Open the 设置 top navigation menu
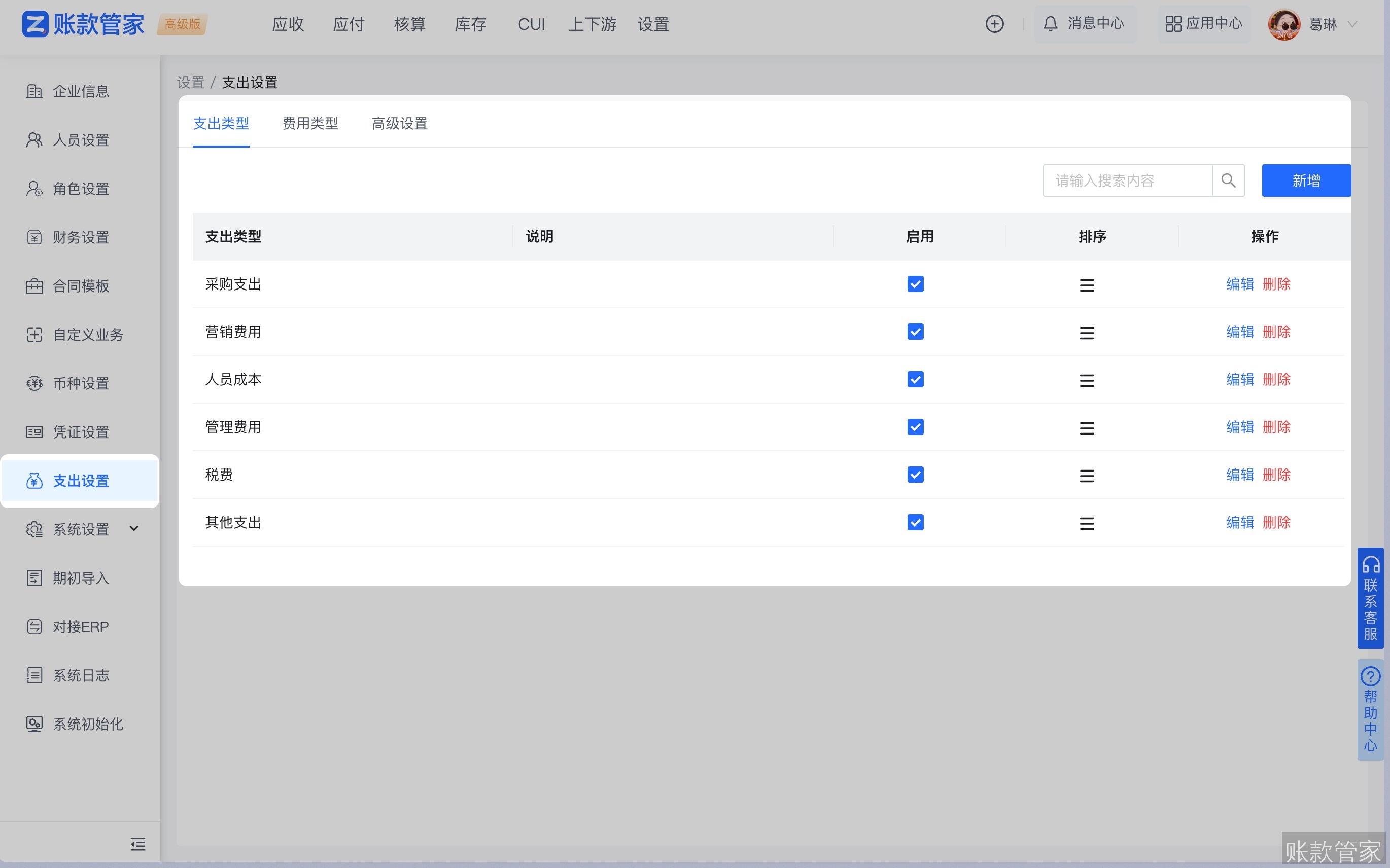The image size is (1390, 868). tap(653, 24)
